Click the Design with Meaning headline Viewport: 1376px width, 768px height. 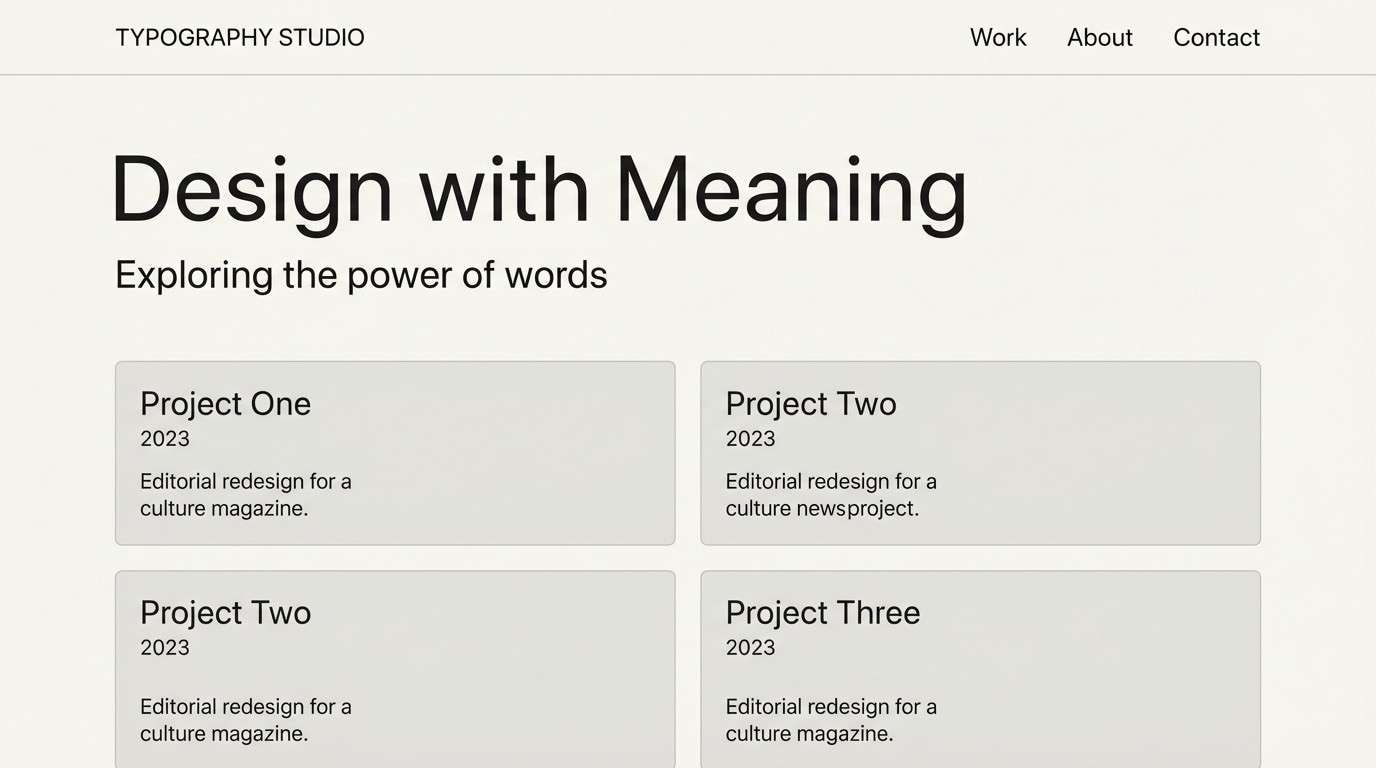(x=539, y=190)
